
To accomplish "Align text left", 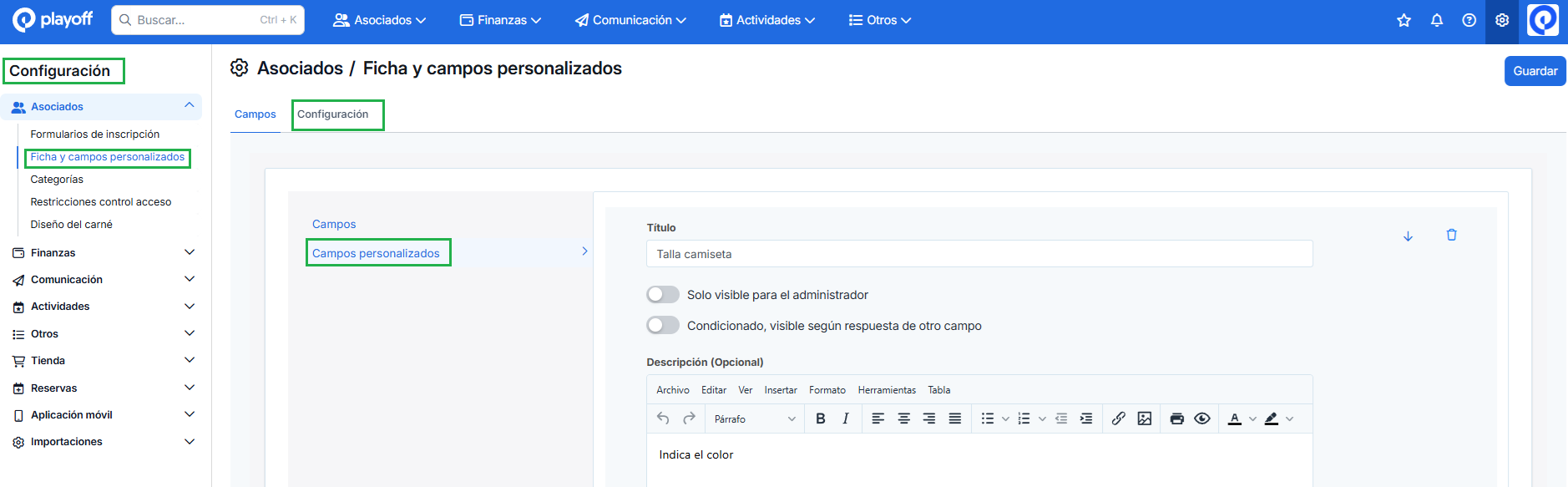I will click(x=878, y=419).
